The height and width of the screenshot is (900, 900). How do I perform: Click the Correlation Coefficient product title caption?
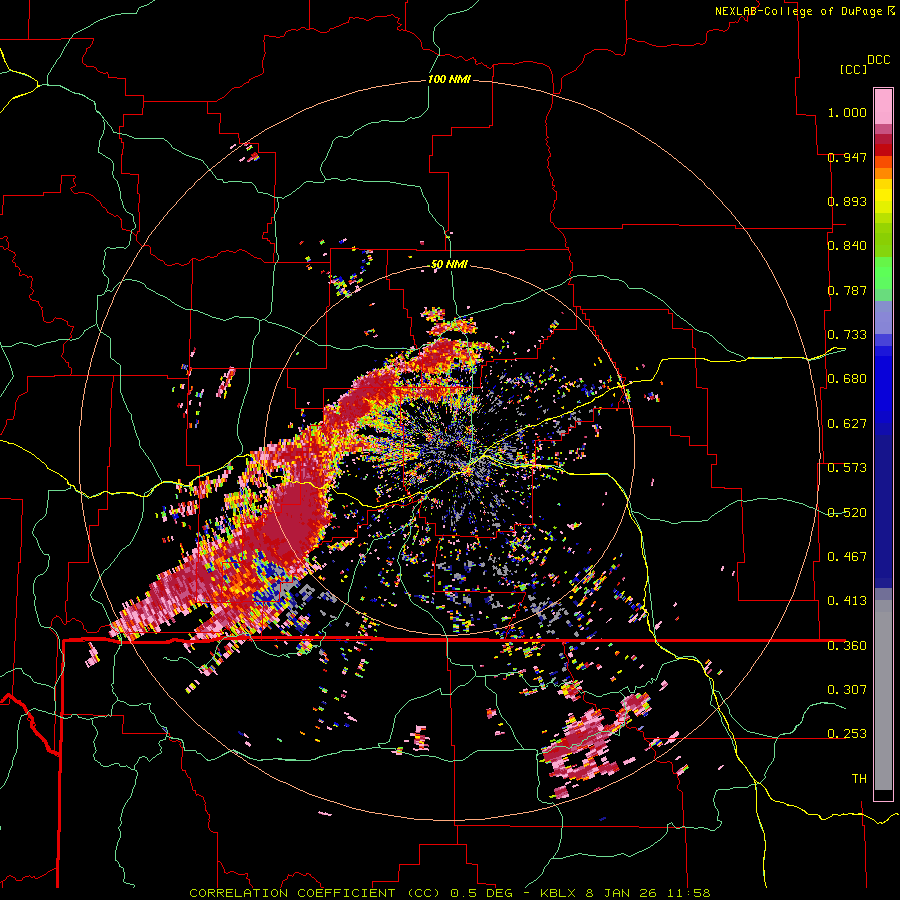450,893
